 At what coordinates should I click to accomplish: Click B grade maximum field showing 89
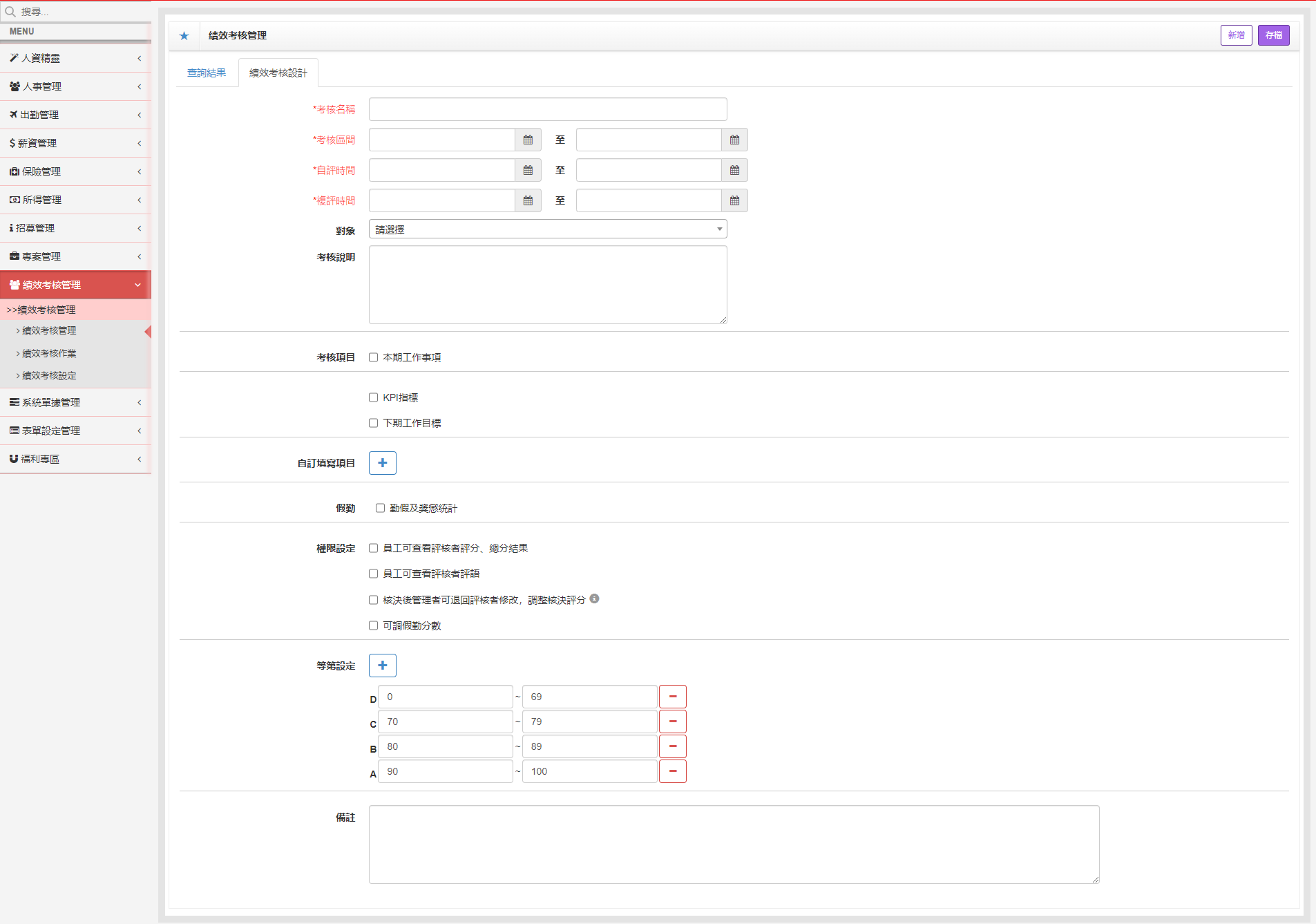589,746
